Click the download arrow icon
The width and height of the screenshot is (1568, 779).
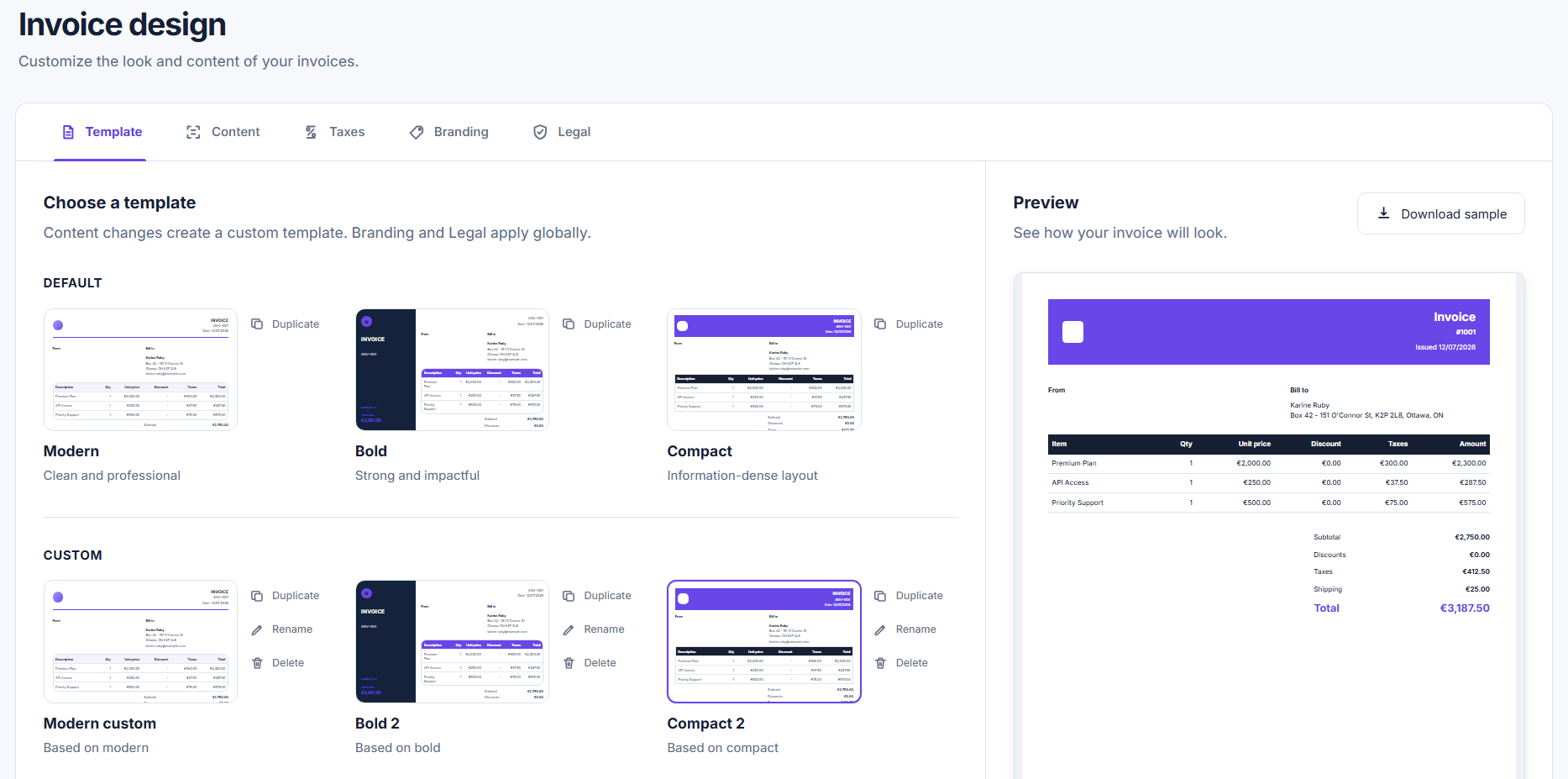pyautogui.click(x=1383, y=213)
